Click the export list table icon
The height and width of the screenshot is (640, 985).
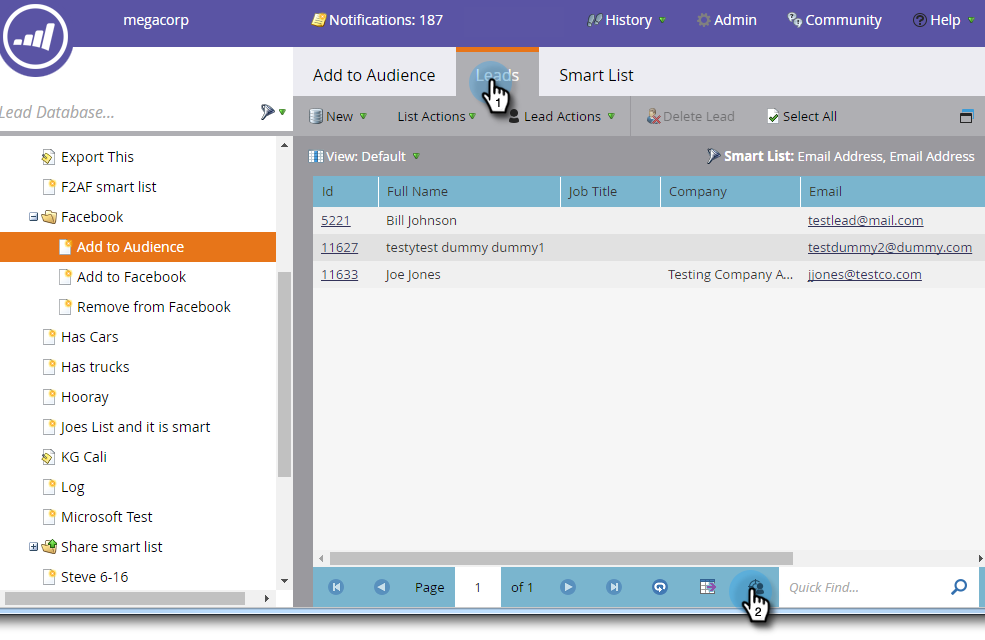tap(707, 587)
